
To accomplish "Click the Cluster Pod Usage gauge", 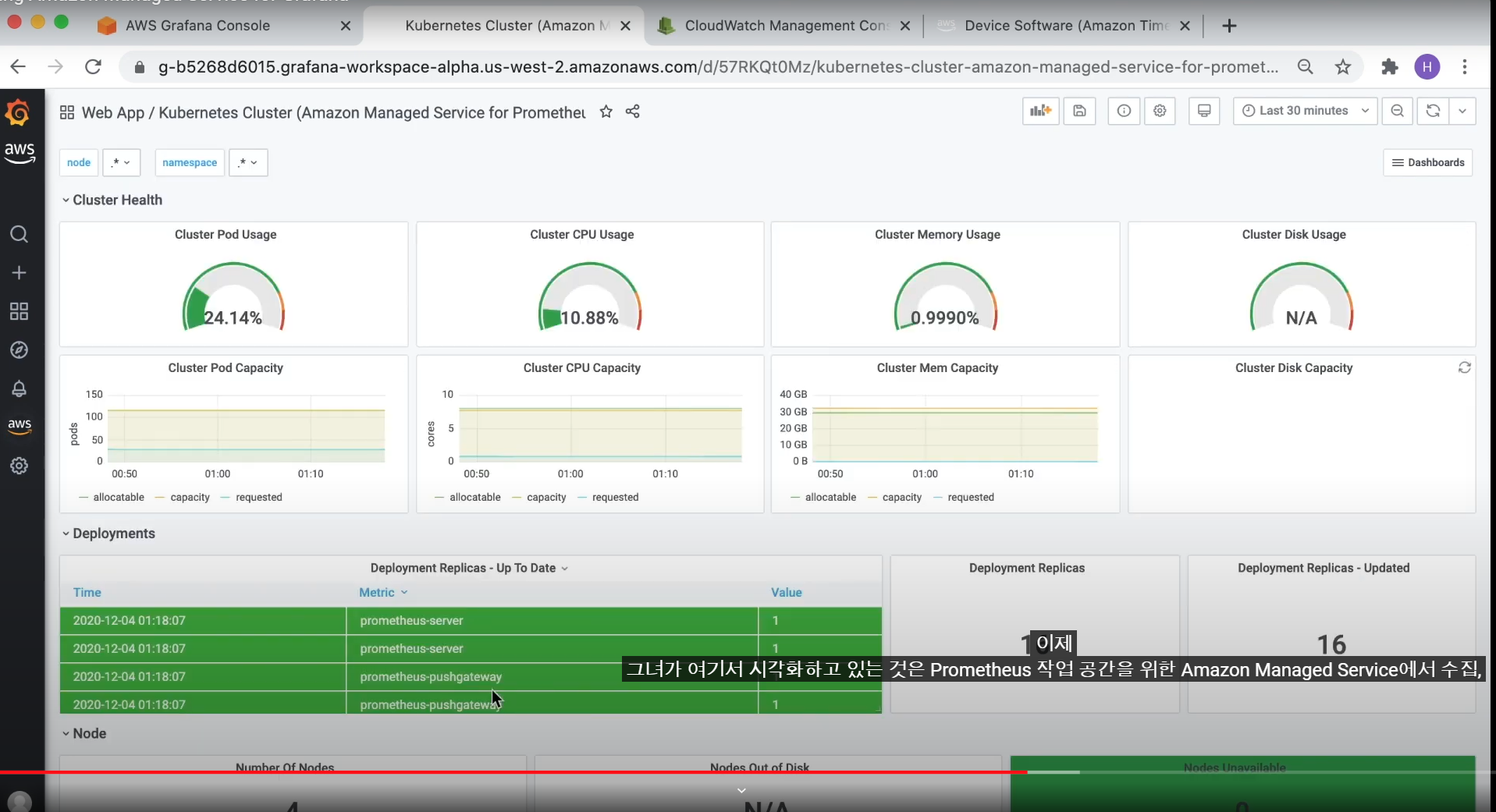I will pos(233,297).
